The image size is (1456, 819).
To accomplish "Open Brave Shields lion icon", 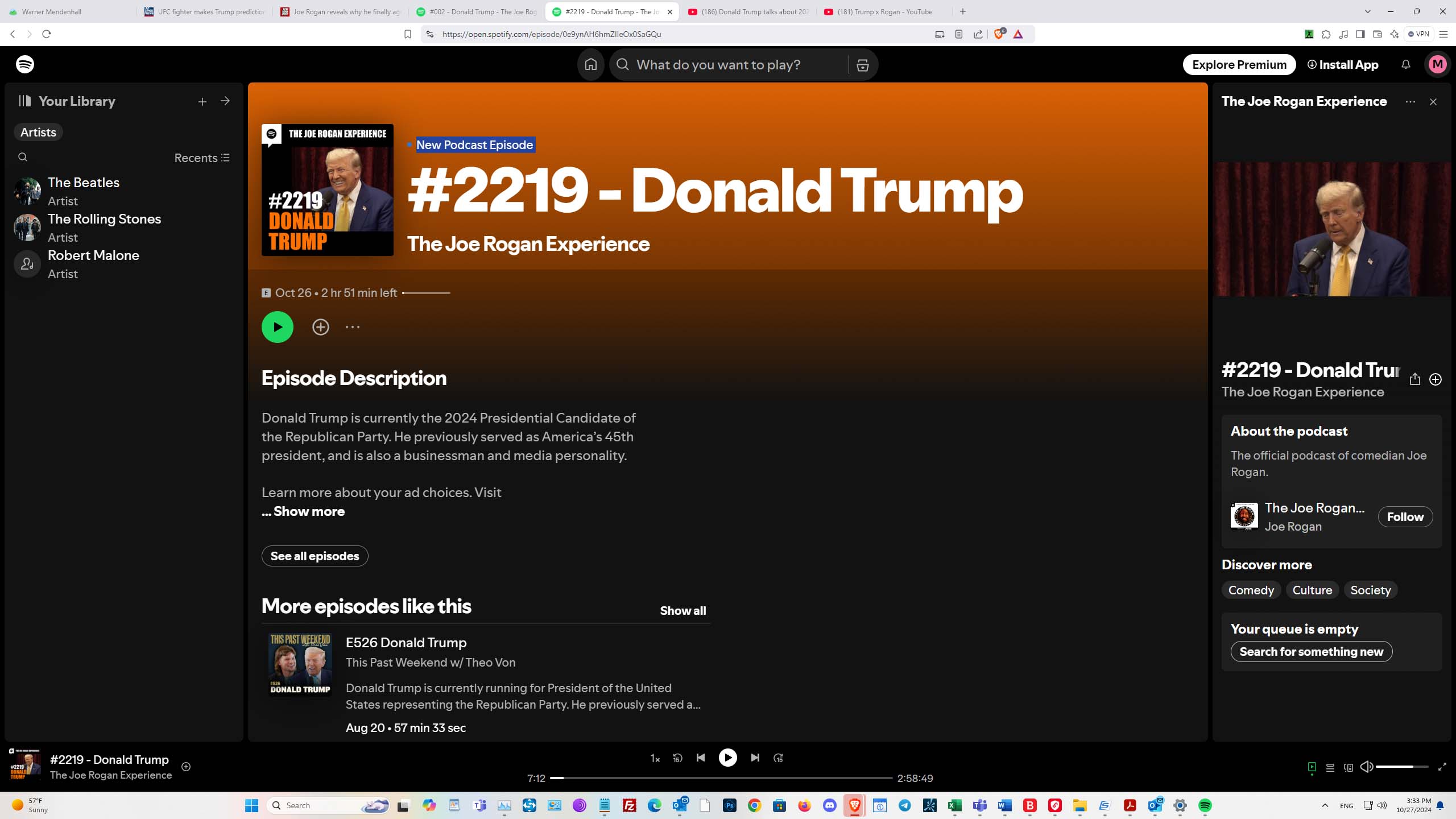I will pos(998,34).
